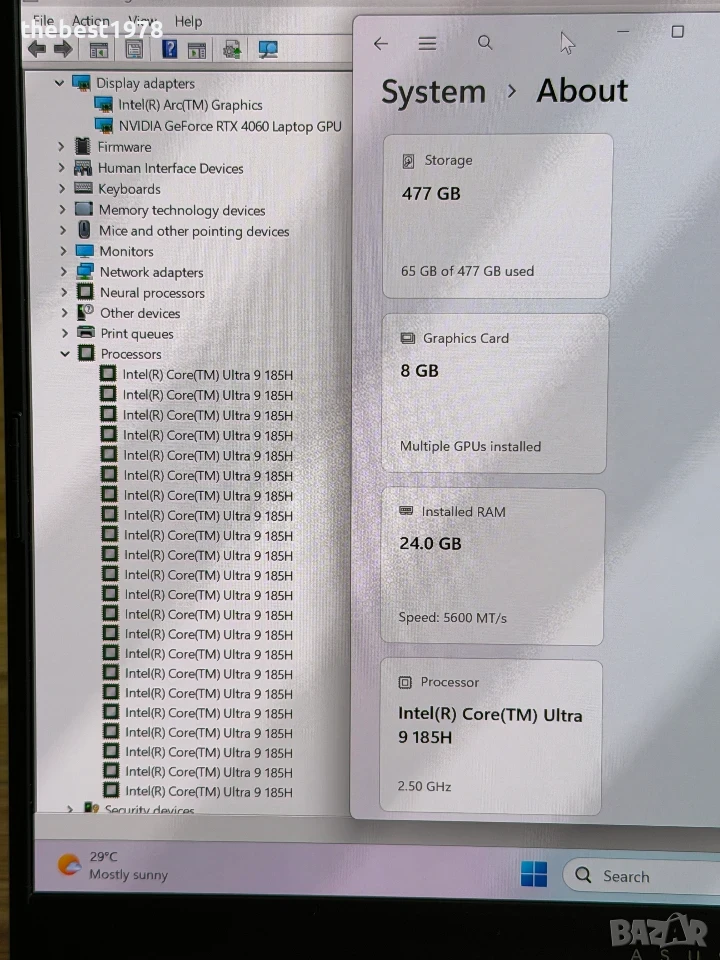Expand the Other devices chevron
The height and width of the screenshot is (960, 720).
click(x=64, y=313)
